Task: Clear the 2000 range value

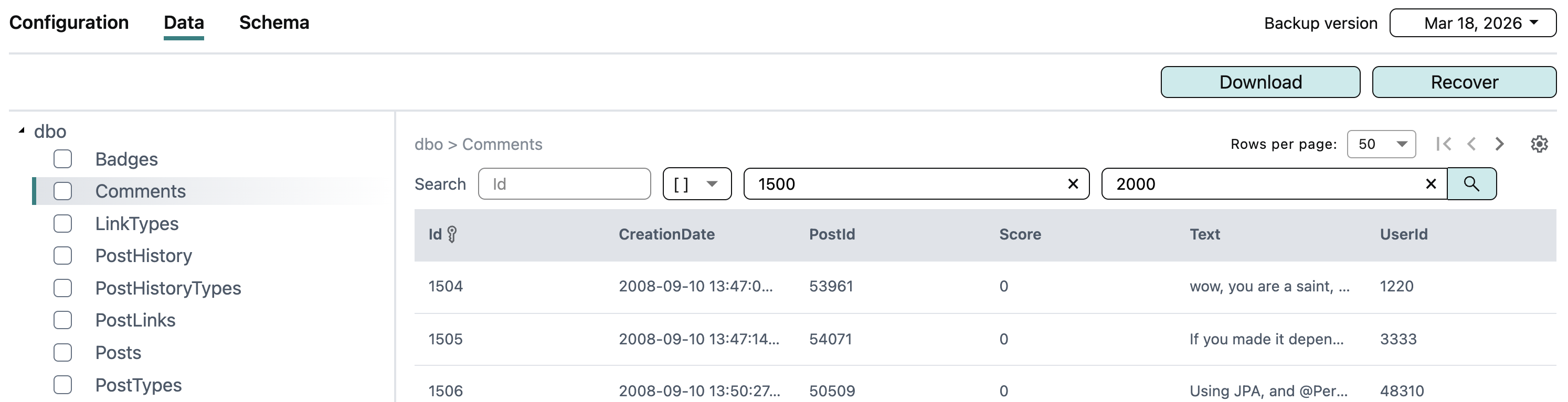Action: [x=1431, y=183]
